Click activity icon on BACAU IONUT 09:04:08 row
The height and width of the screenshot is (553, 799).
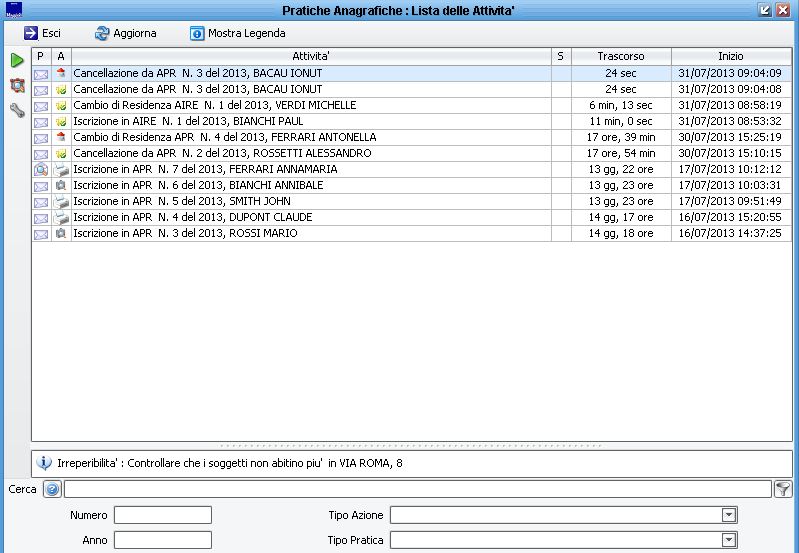pyautogui.click(x=61, y=90)
